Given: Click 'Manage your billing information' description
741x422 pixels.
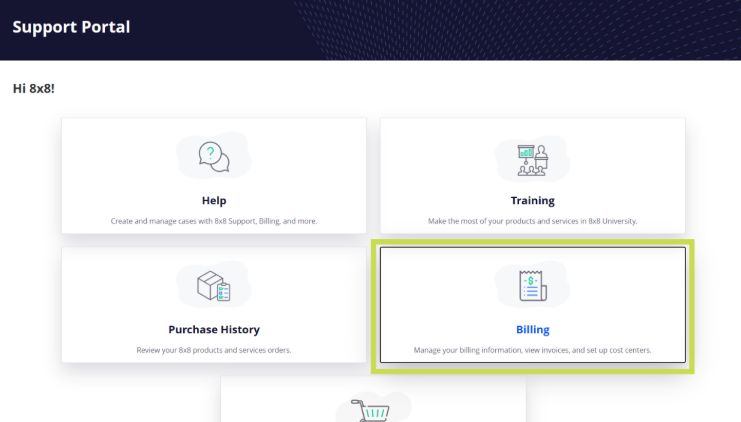Looking at the screenshot, I should pos(532,350).
